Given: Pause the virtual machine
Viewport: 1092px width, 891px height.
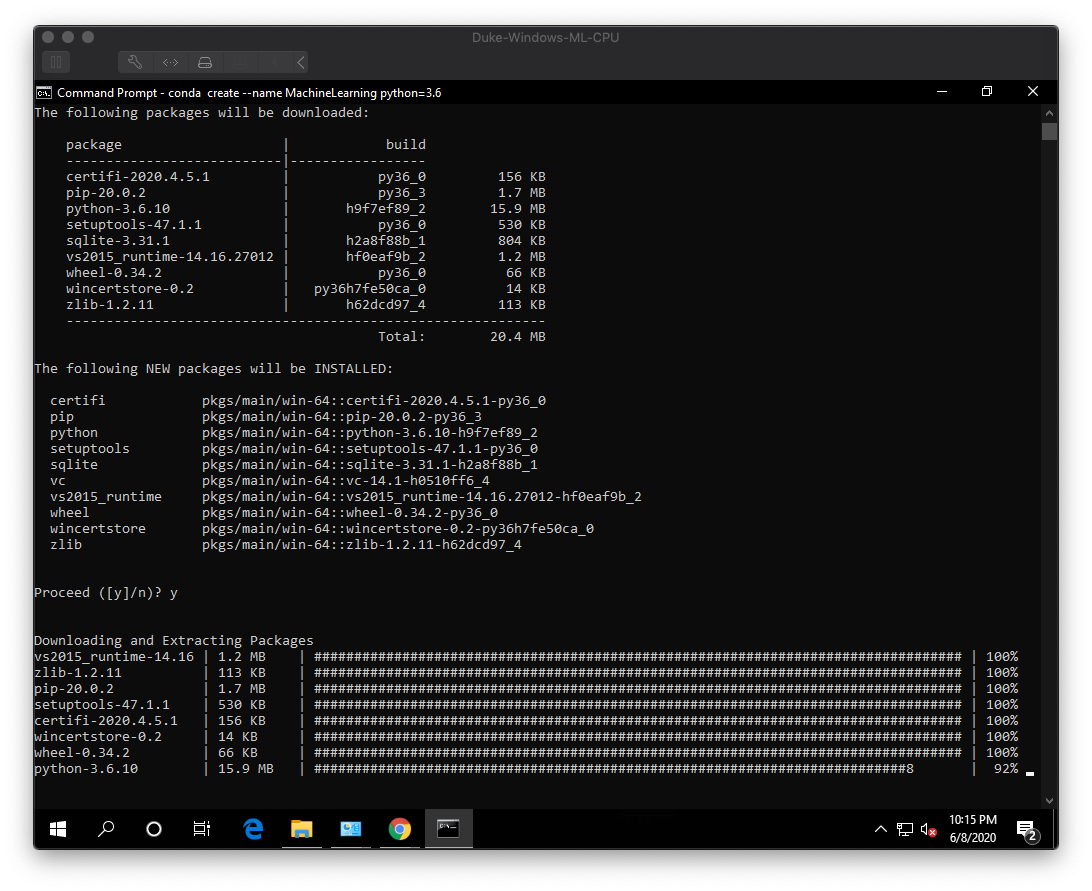Looking at the screenshot, I should coord(56,62).
